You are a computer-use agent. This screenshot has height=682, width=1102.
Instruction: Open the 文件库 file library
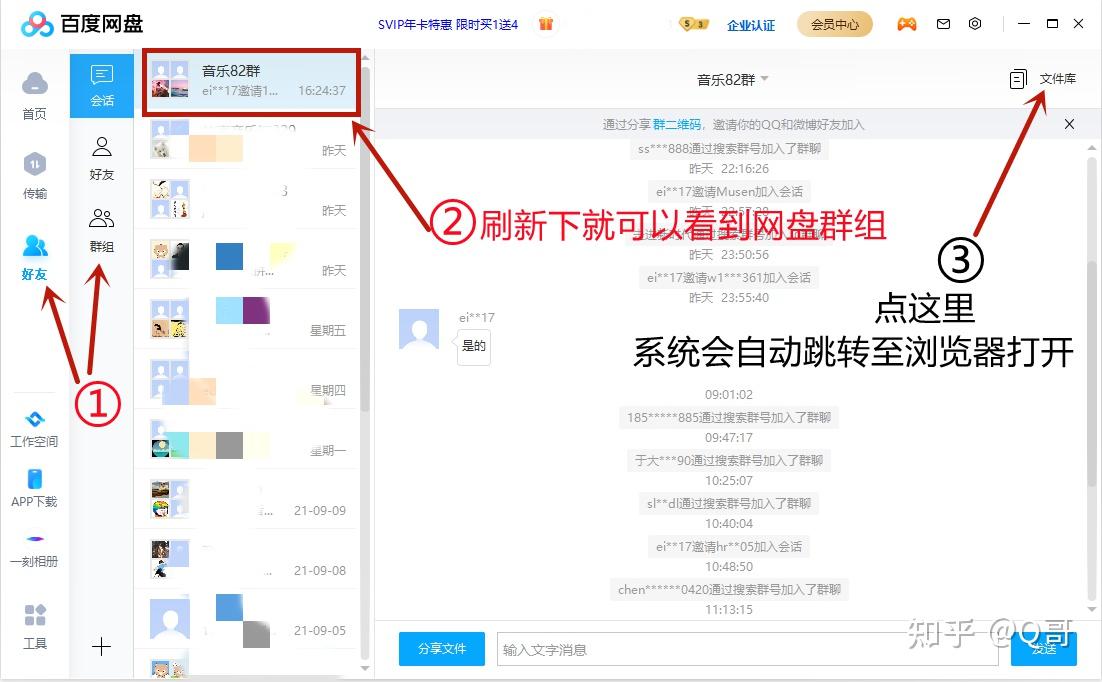[1058, 79]
